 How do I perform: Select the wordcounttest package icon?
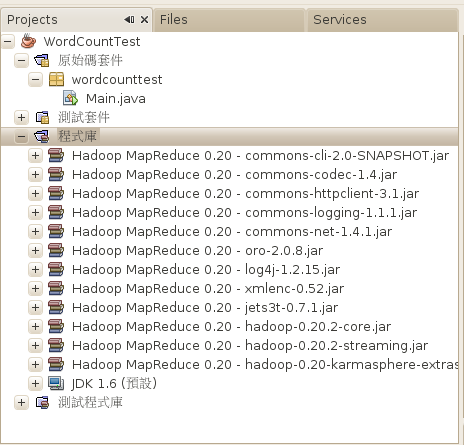pos(56,79)
